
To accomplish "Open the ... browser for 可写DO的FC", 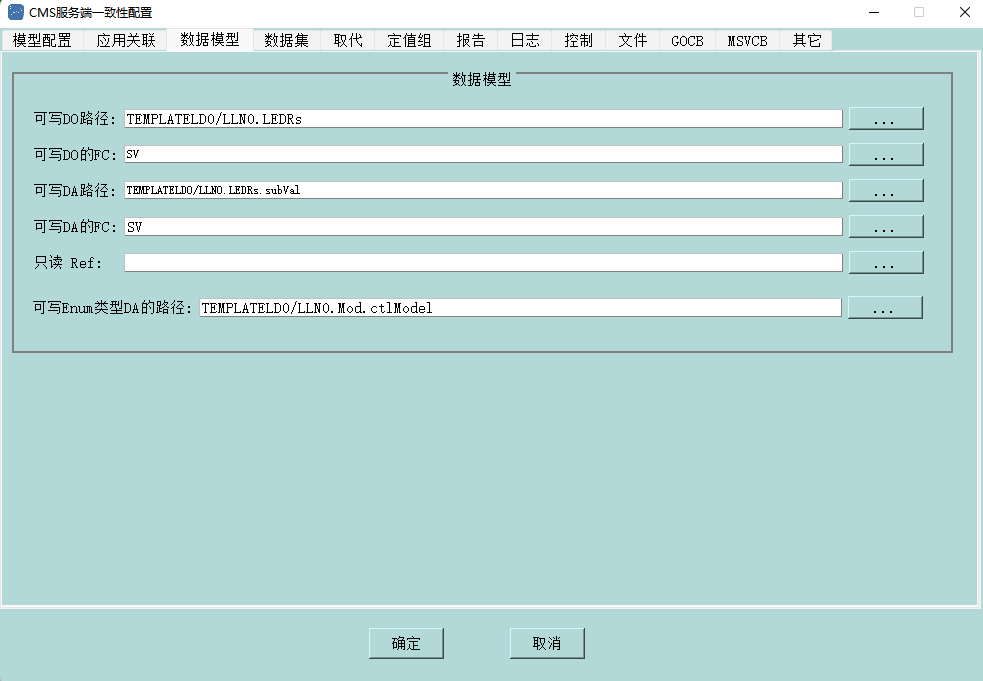I will coord(886,154).
